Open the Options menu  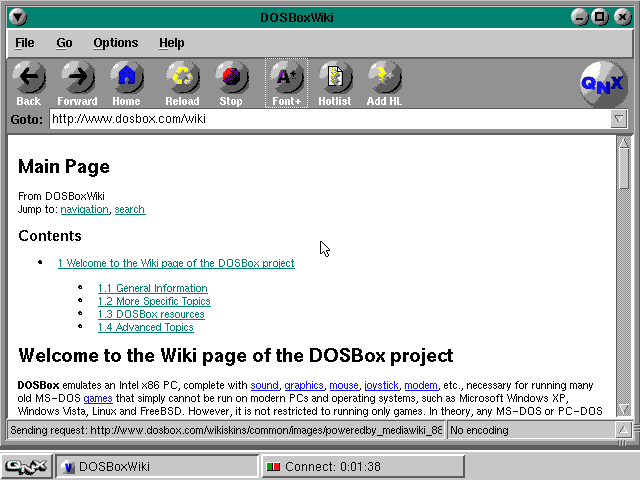point(116,43)
